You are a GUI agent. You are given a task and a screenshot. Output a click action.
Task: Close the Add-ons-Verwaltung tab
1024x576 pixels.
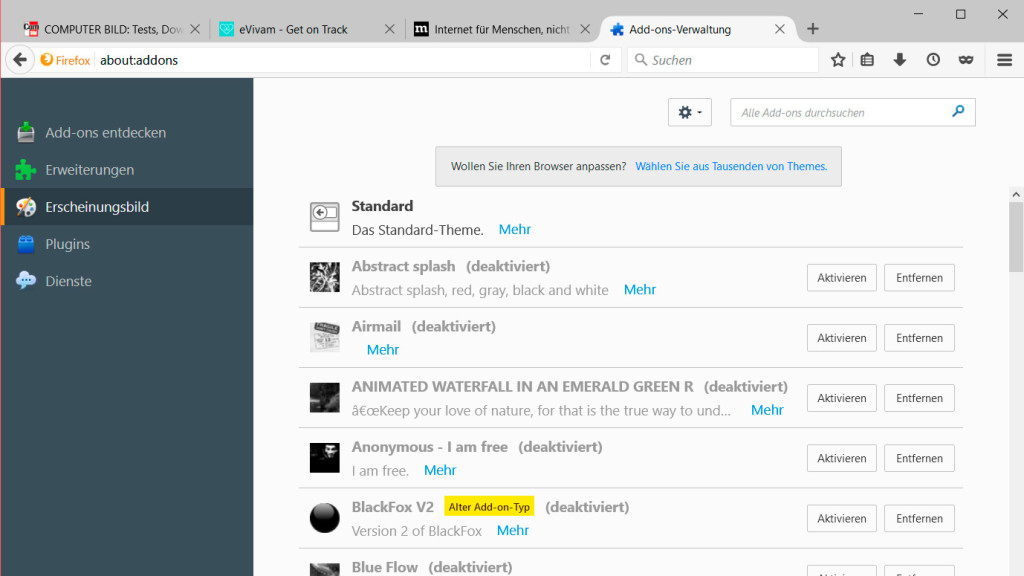[x=780, y=29]
